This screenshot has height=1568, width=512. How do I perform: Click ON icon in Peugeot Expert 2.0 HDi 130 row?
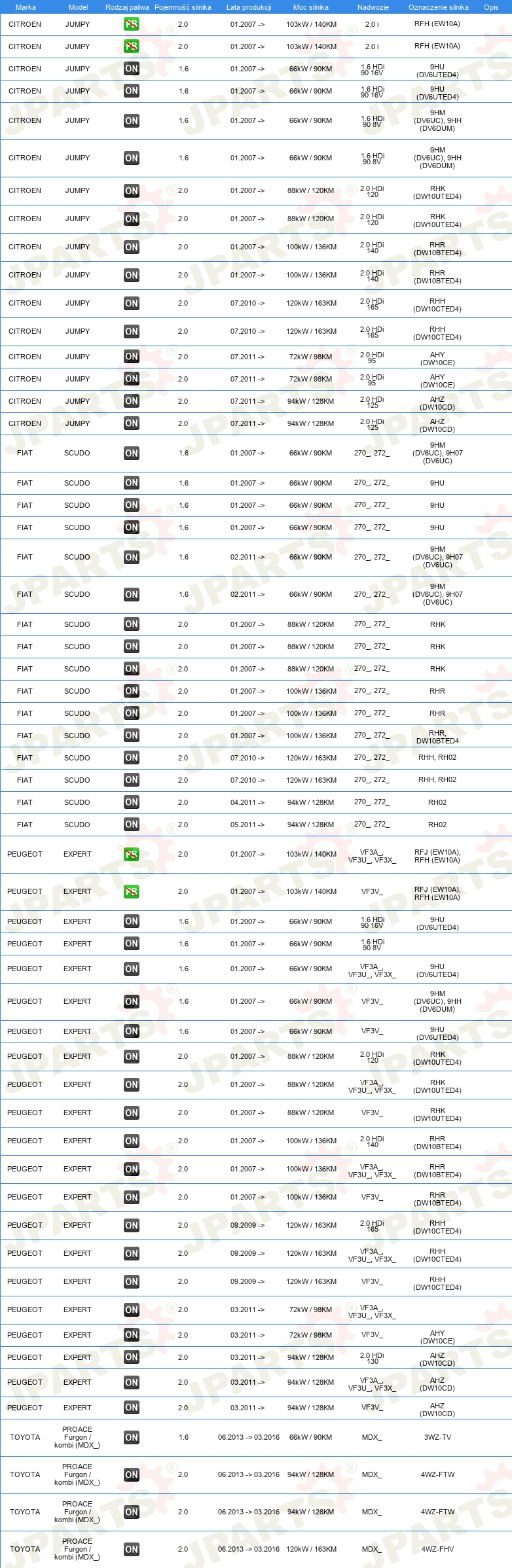[x=132, y=1357]
